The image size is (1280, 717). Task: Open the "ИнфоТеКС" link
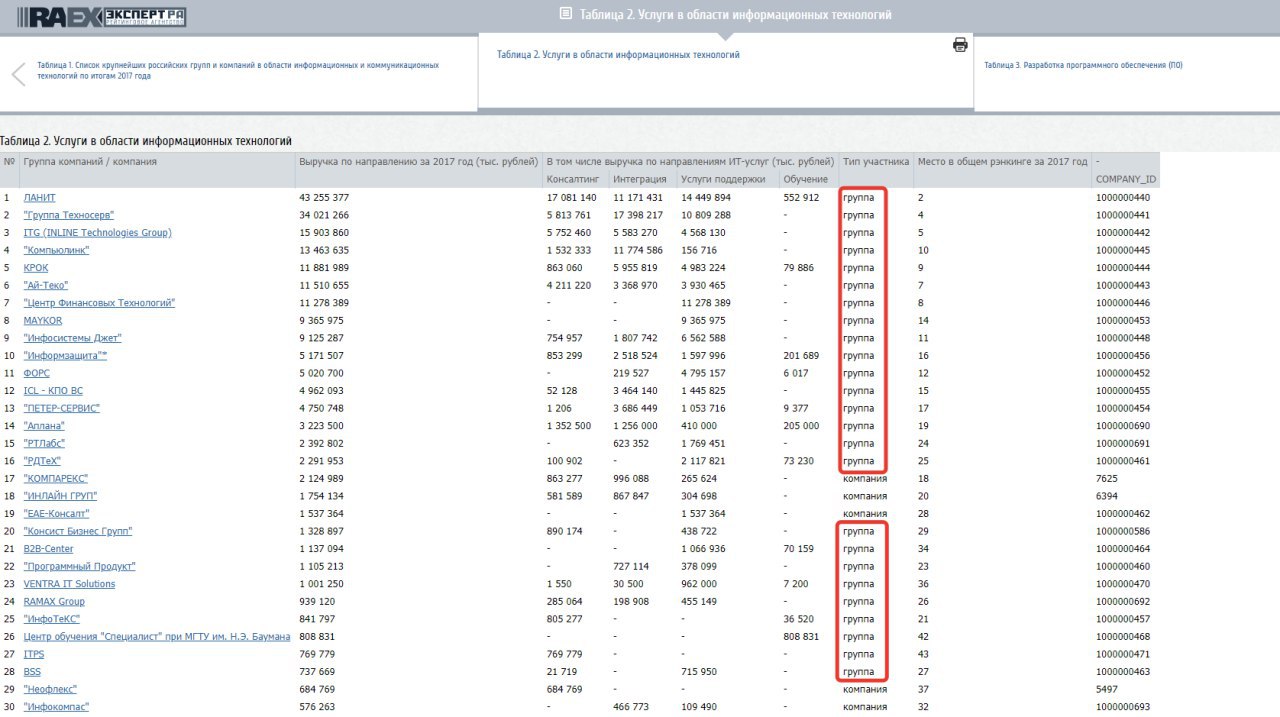pyautogui.click(x=52, y=619)
